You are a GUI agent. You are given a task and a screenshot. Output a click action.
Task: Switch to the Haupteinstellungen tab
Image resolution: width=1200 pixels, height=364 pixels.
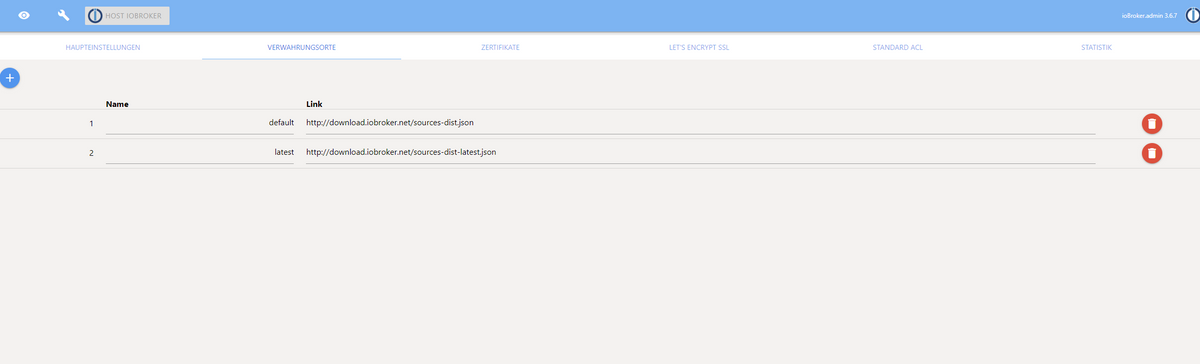pos(103,47)
